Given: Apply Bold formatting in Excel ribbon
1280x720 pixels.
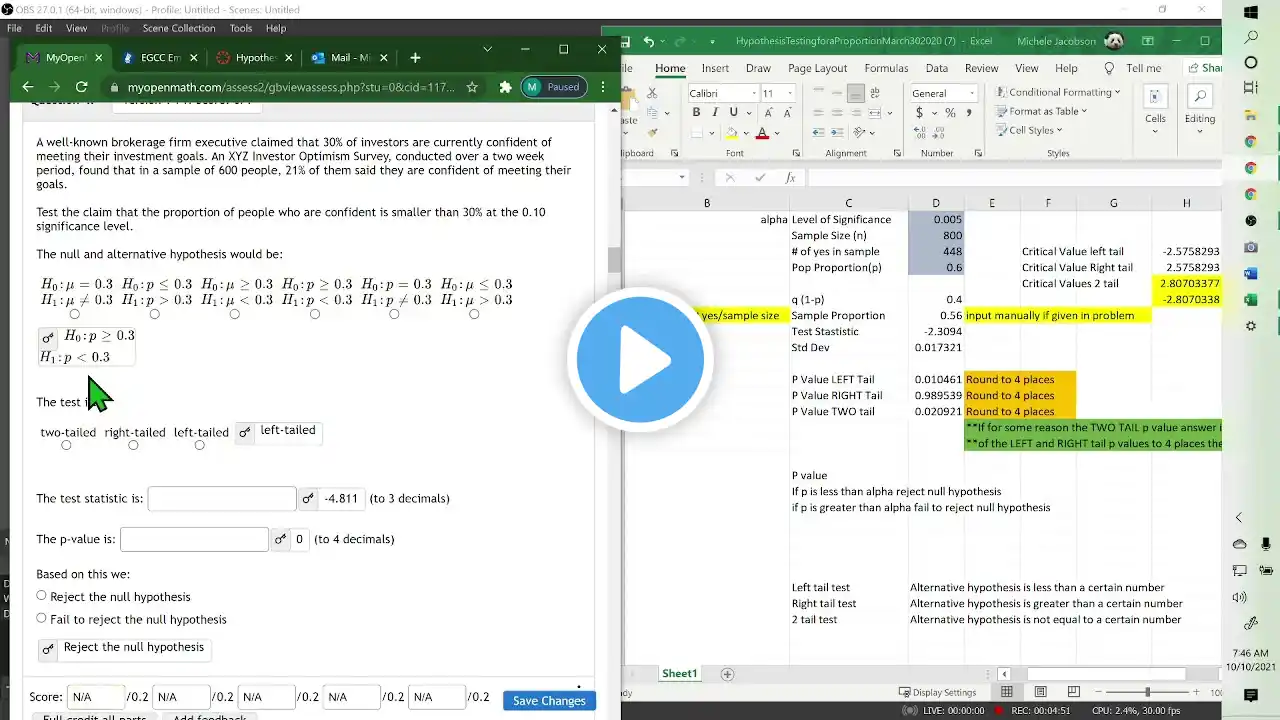Looking at the screenshot, I should coord(696,112).
